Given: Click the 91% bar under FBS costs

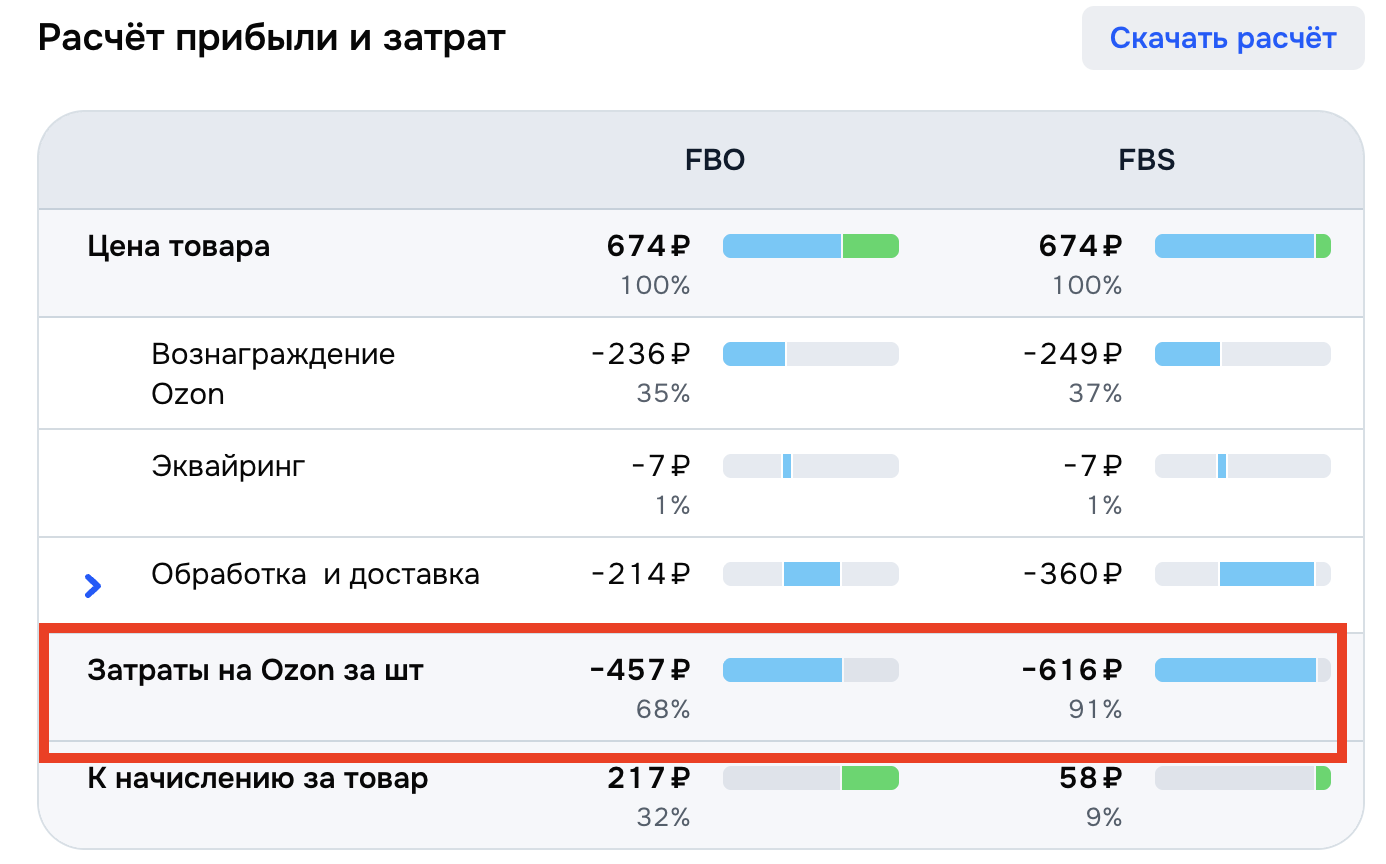Looking at the screenshot, I should pos(1243,670).
